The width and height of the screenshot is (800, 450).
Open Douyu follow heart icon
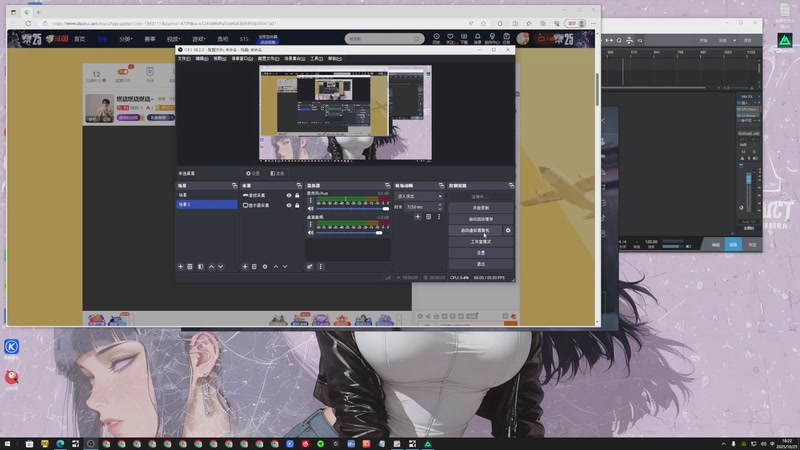pos(450,37)
